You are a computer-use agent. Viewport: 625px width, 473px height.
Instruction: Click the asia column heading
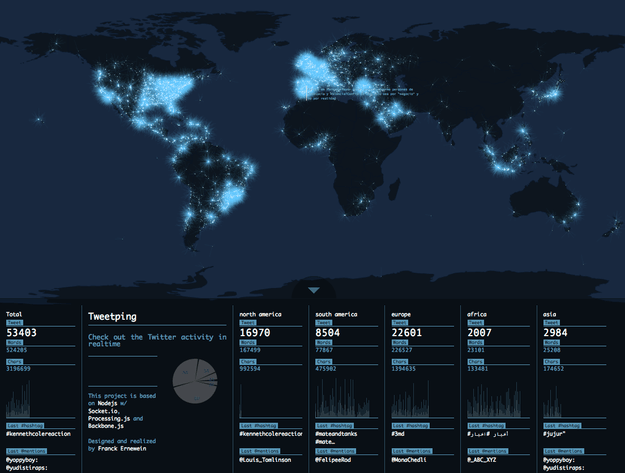(549, 314)
